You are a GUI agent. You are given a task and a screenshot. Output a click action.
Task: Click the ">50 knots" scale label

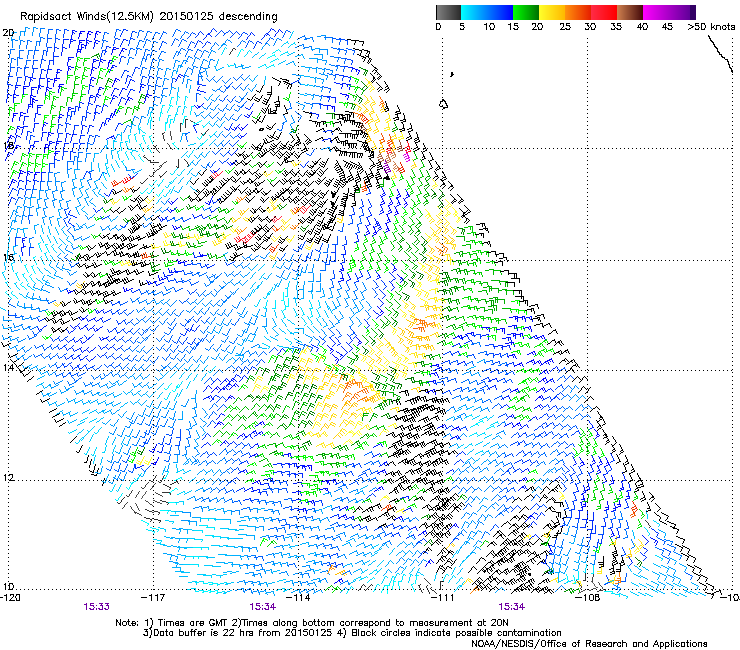[x=711, y=27]
